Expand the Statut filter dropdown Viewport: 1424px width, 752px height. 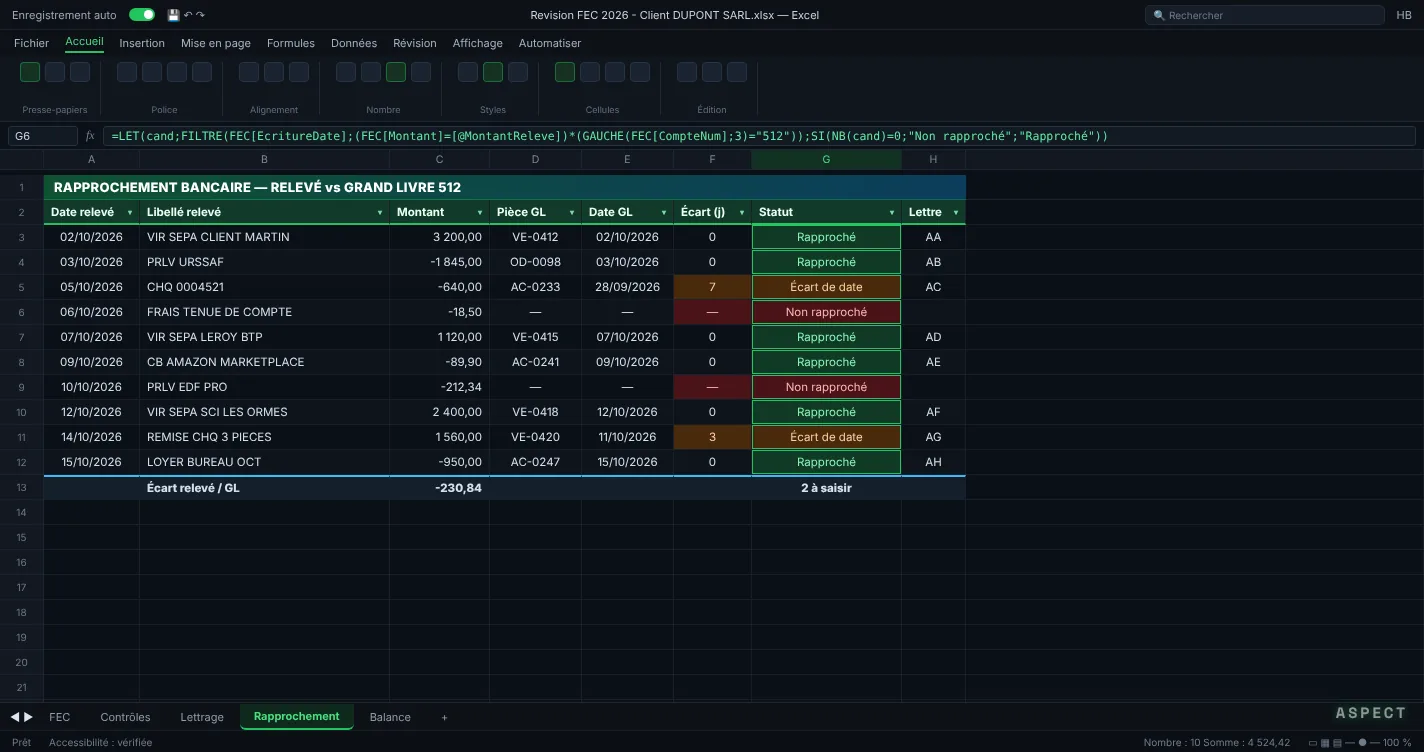click(x=892, y=213)
